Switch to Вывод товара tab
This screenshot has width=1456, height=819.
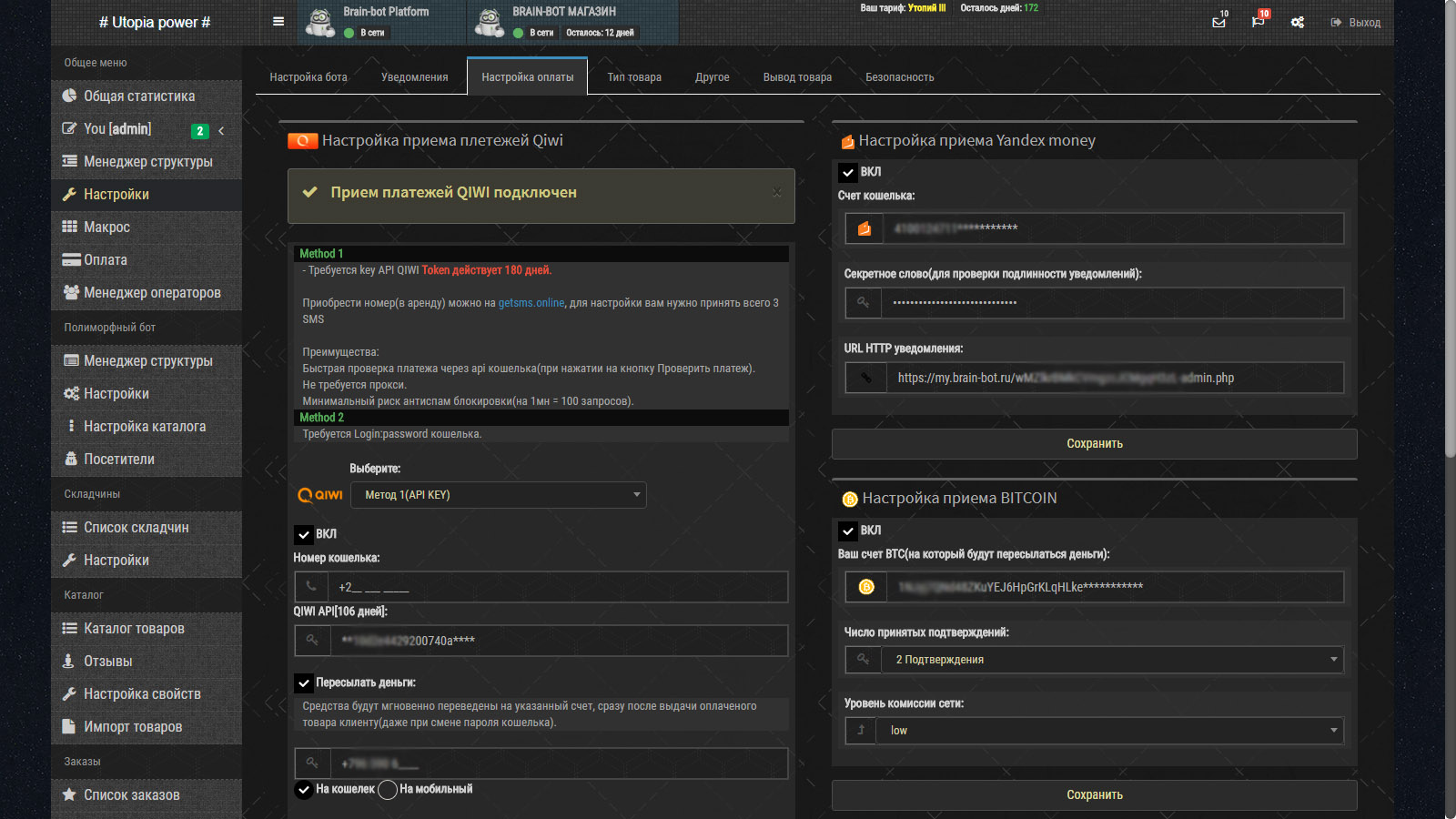(797, 77)
